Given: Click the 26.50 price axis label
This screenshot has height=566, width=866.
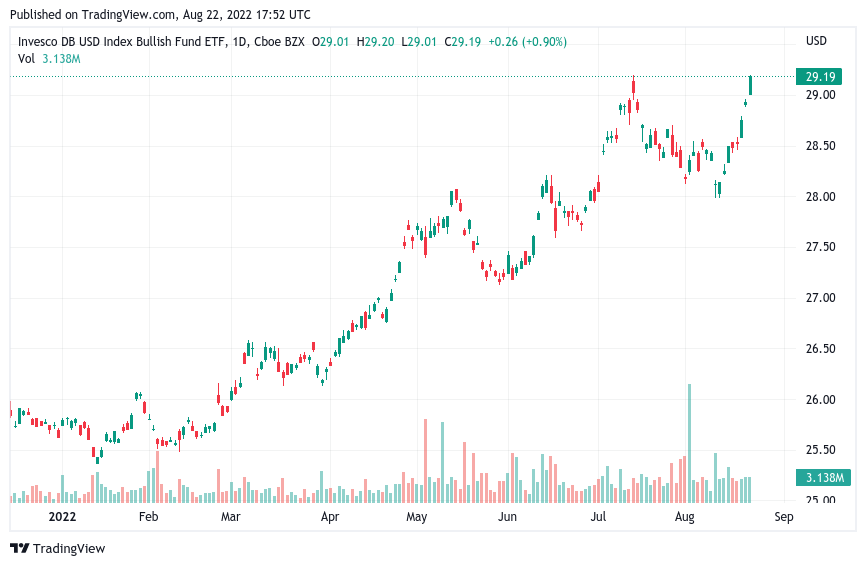Looking at the screenshot, I should pyautogui.click(x=820, y=348).
